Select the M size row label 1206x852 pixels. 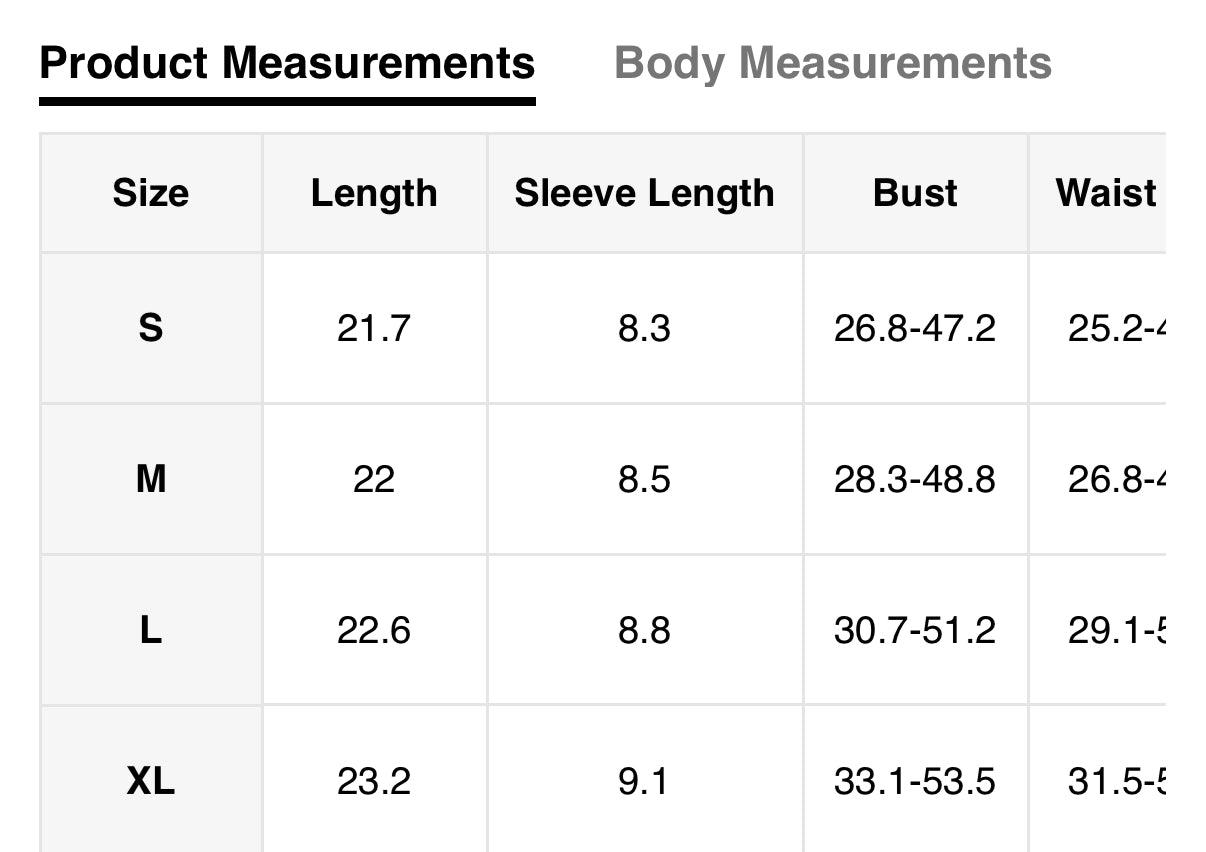(151, 480)
